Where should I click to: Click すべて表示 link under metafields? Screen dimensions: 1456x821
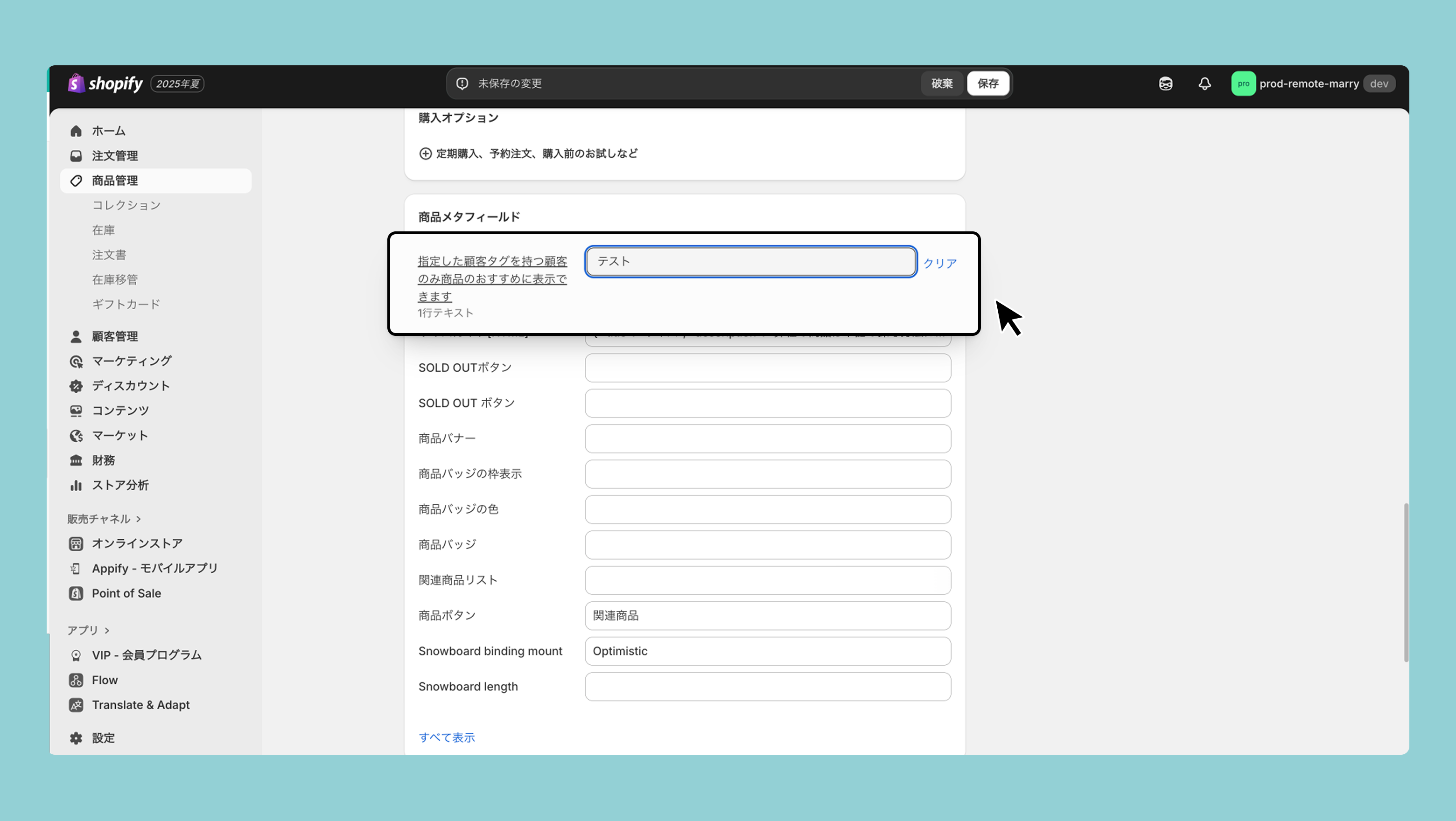[447, 738]
